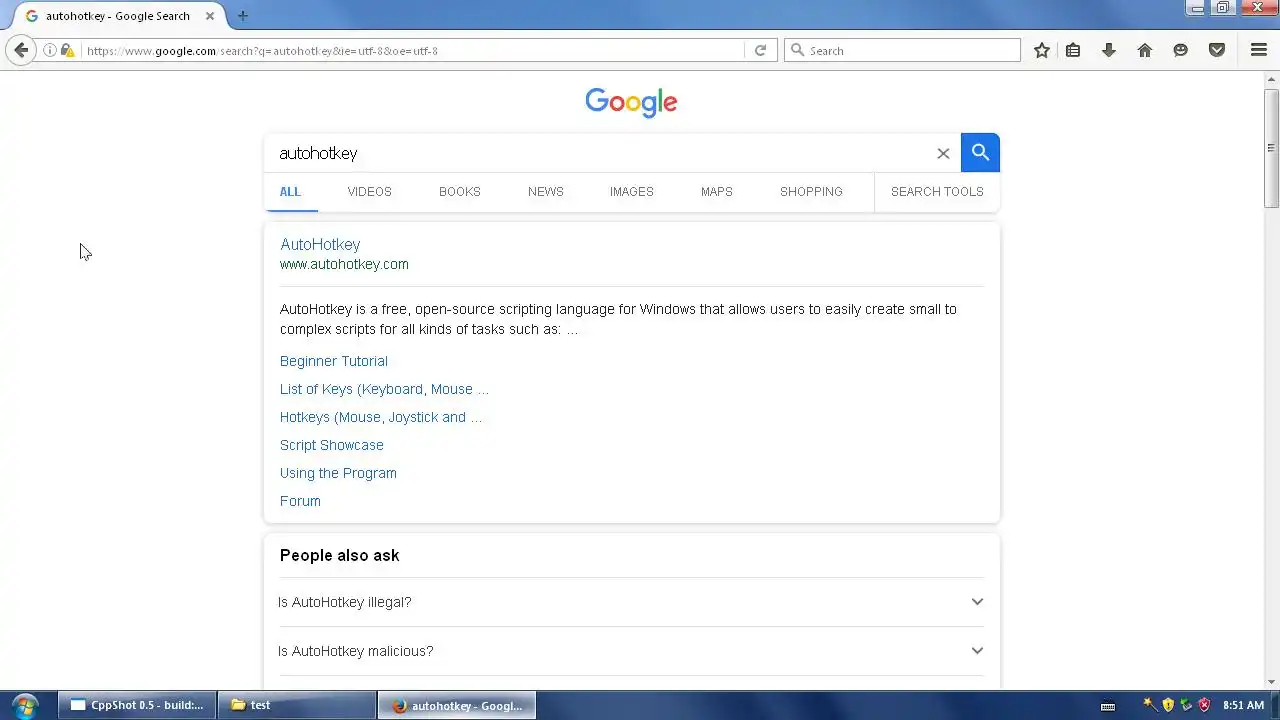
Task: Click the 8:51 AM taskbar clock
Action: click(x=1243, y=705)
